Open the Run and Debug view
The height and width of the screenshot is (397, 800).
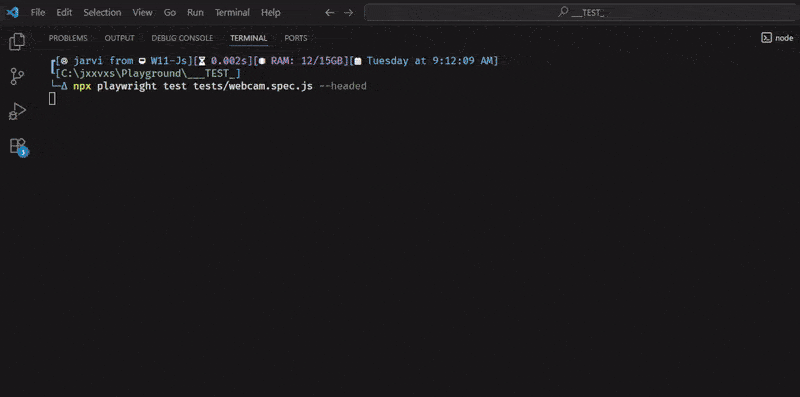17,111
